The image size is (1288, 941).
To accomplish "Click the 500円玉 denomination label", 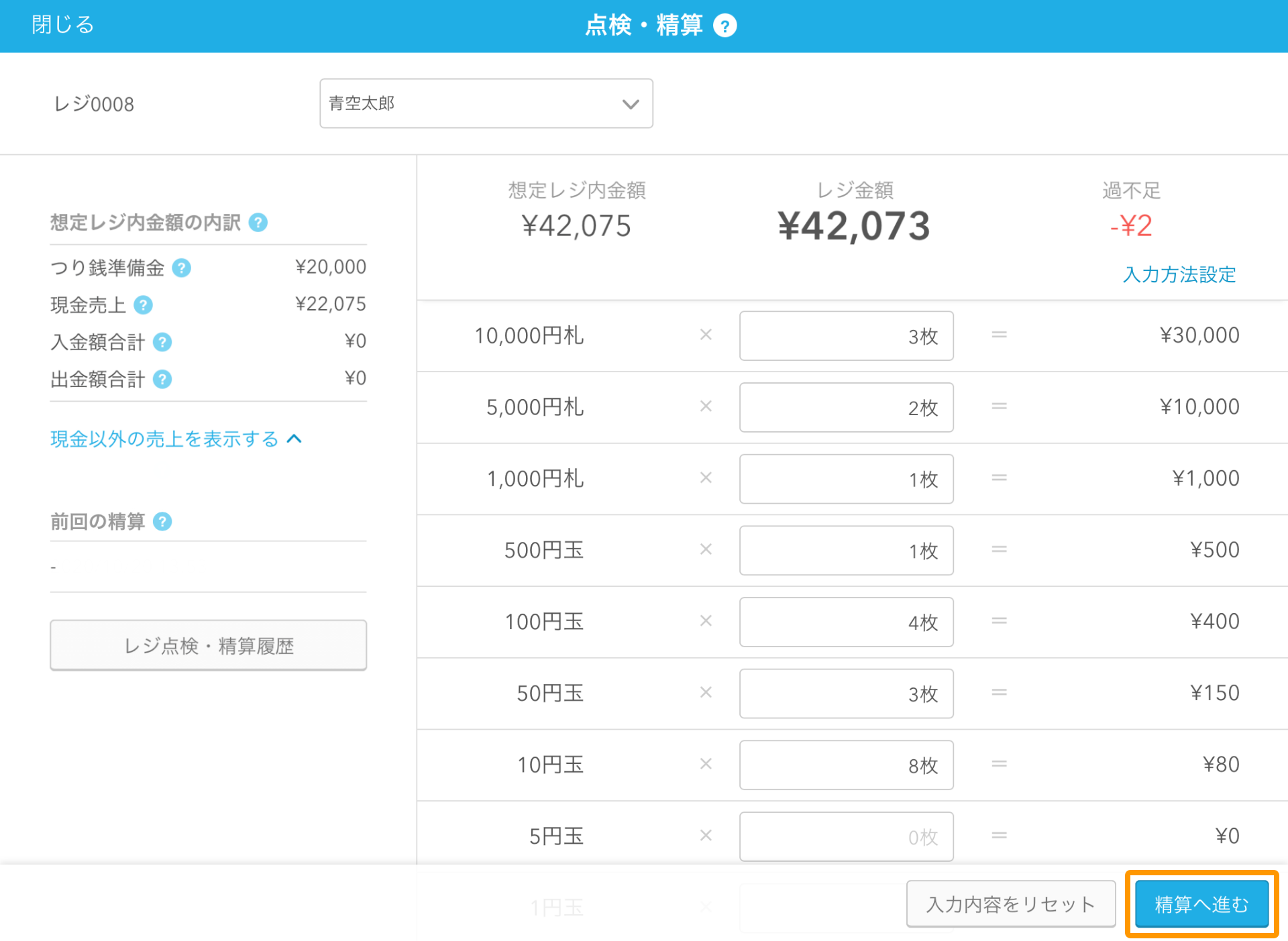I will tap(544, 550).
